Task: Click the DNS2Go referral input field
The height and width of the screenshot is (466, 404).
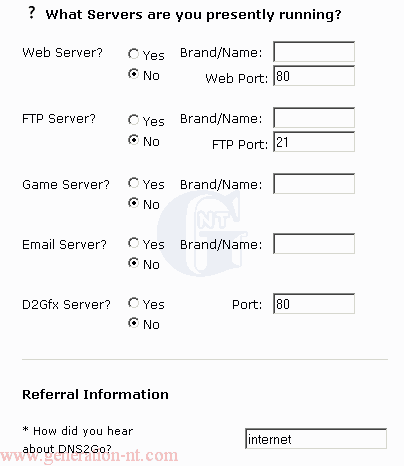Action: 316,439
